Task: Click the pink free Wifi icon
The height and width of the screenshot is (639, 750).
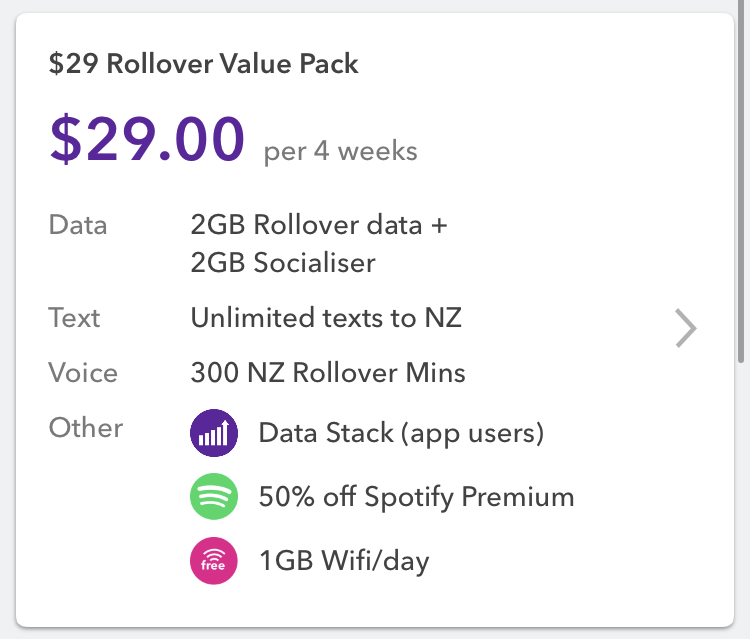Action: click(214, 560)
